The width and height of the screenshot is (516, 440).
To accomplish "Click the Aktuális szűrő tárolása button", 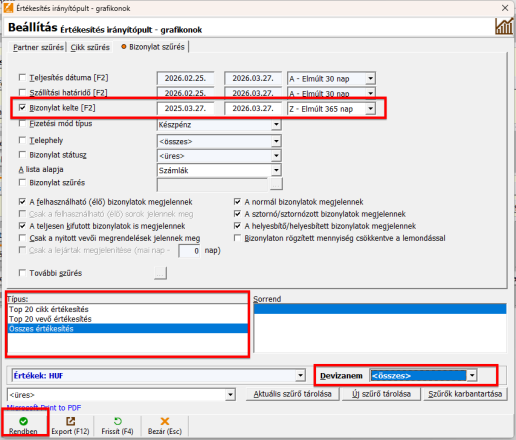I will tap(292, 394).
